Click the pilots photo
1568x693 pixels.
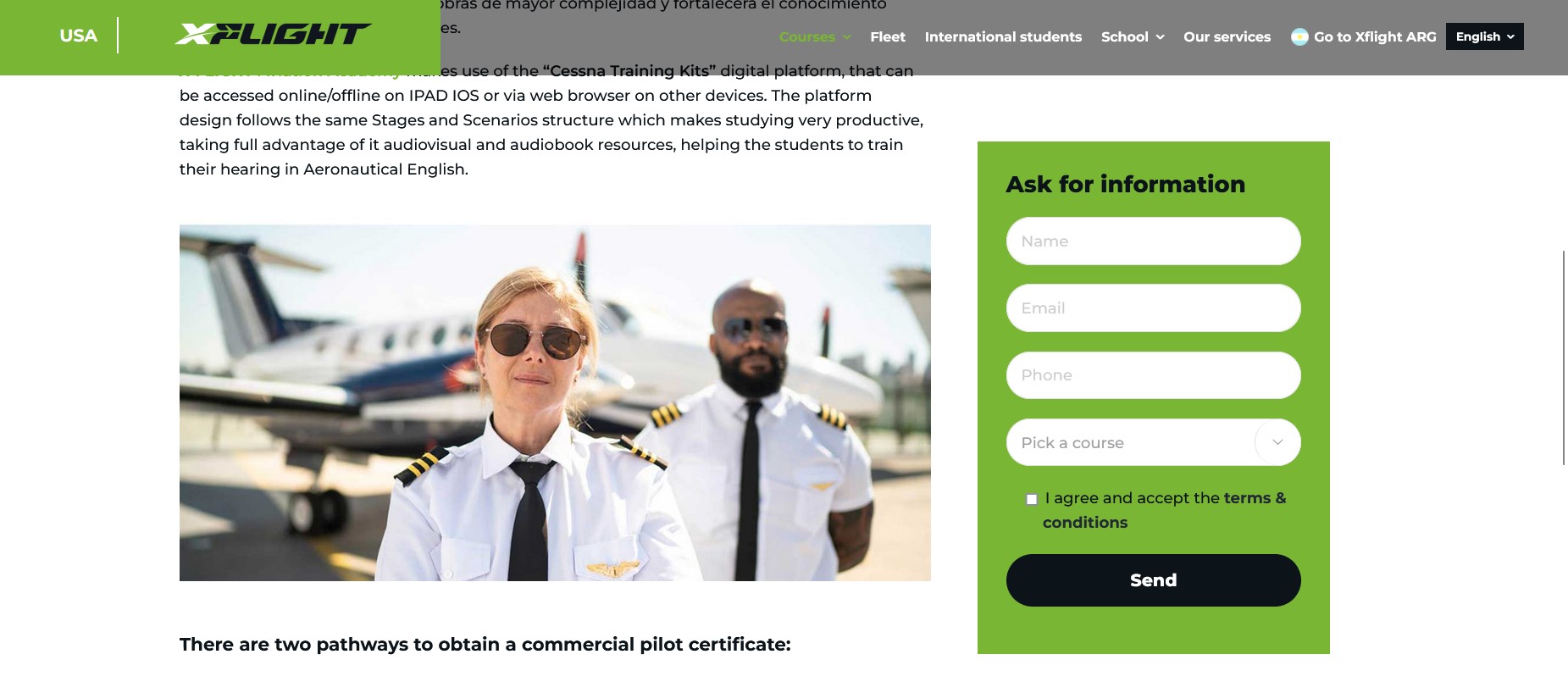click(555, 402)
